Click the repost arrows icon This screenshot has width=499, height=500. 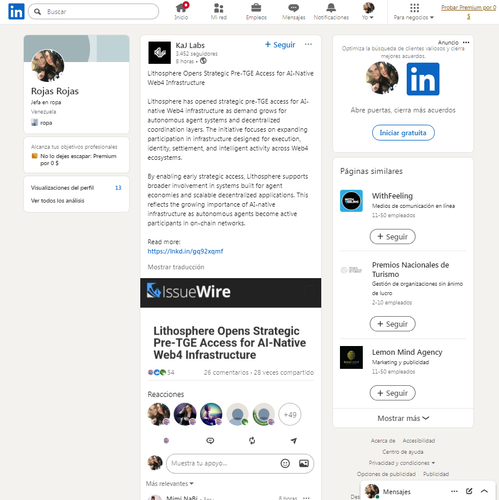coord(252,441)
